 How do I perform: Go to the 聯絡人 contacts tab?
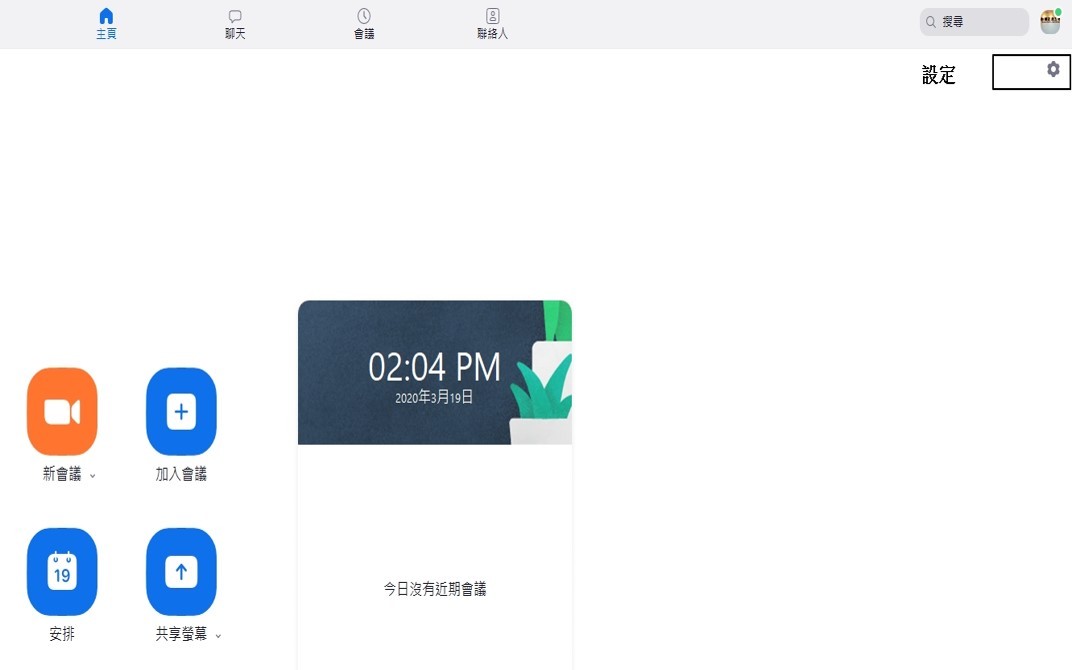pos(492,24)
